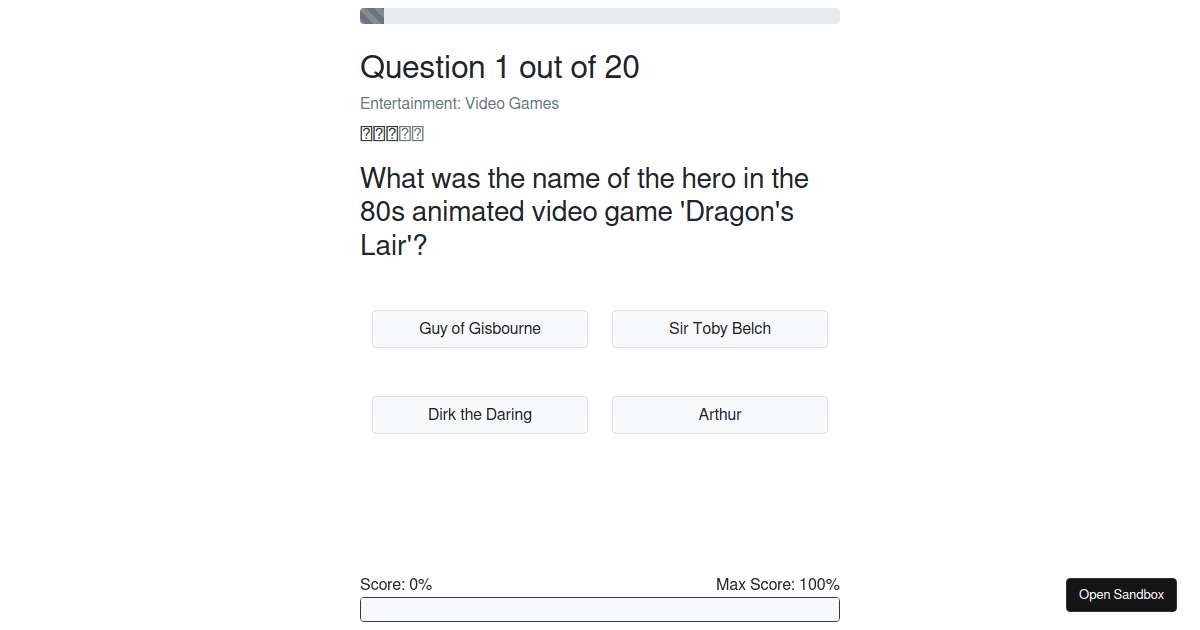Click the second difficulty rating icon
The height and width of the screenshot is (630, 1200).
pyautogui.click(x=378, y=133)
